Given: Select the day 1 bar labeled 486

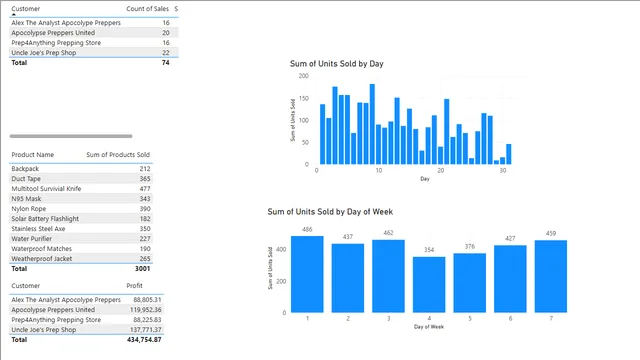Looking at the screenshot, I should pyautogui.click(x=307, y=274).
